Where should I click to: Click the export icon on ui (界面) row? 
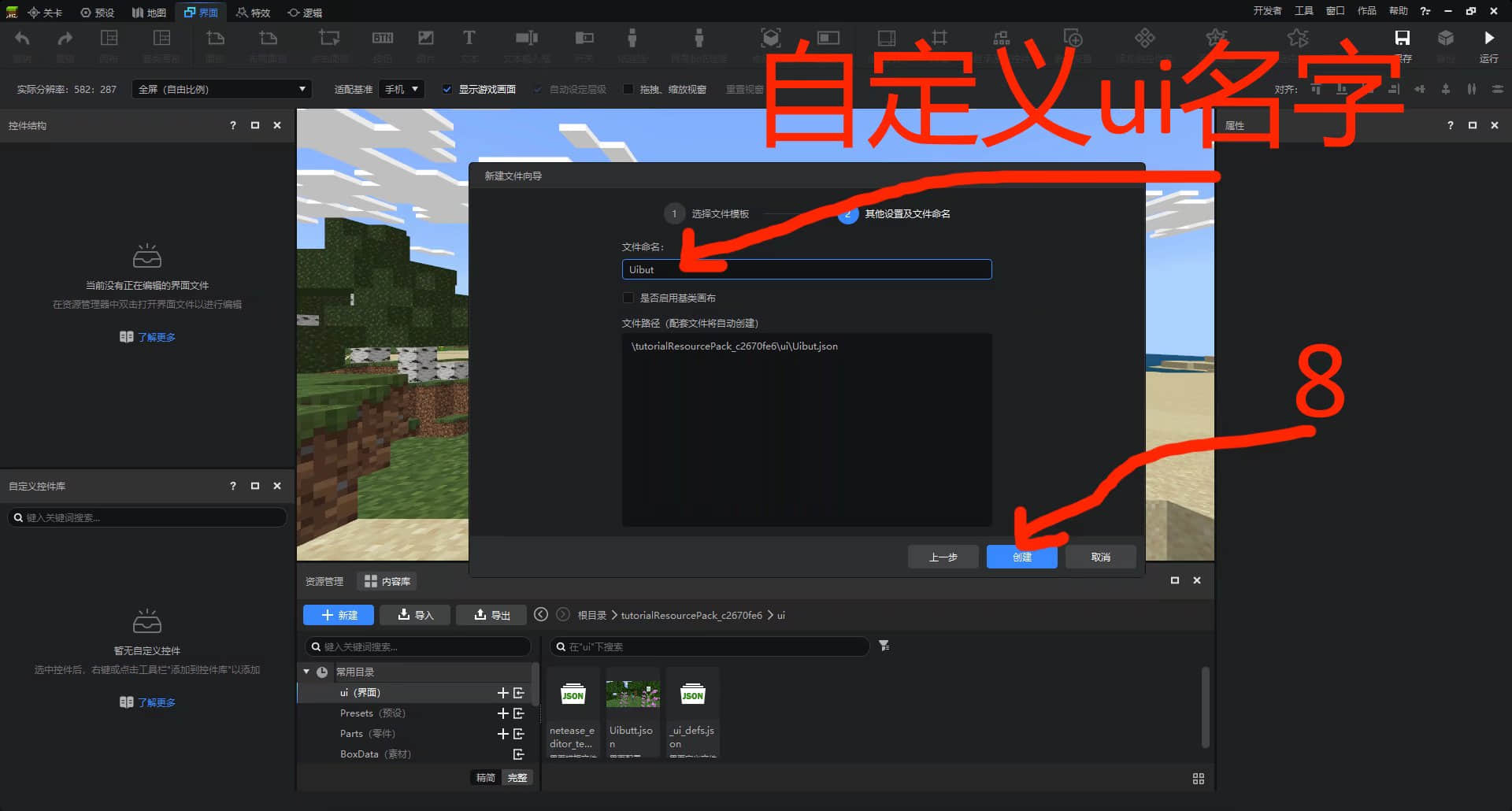click(x=519, y=693)
